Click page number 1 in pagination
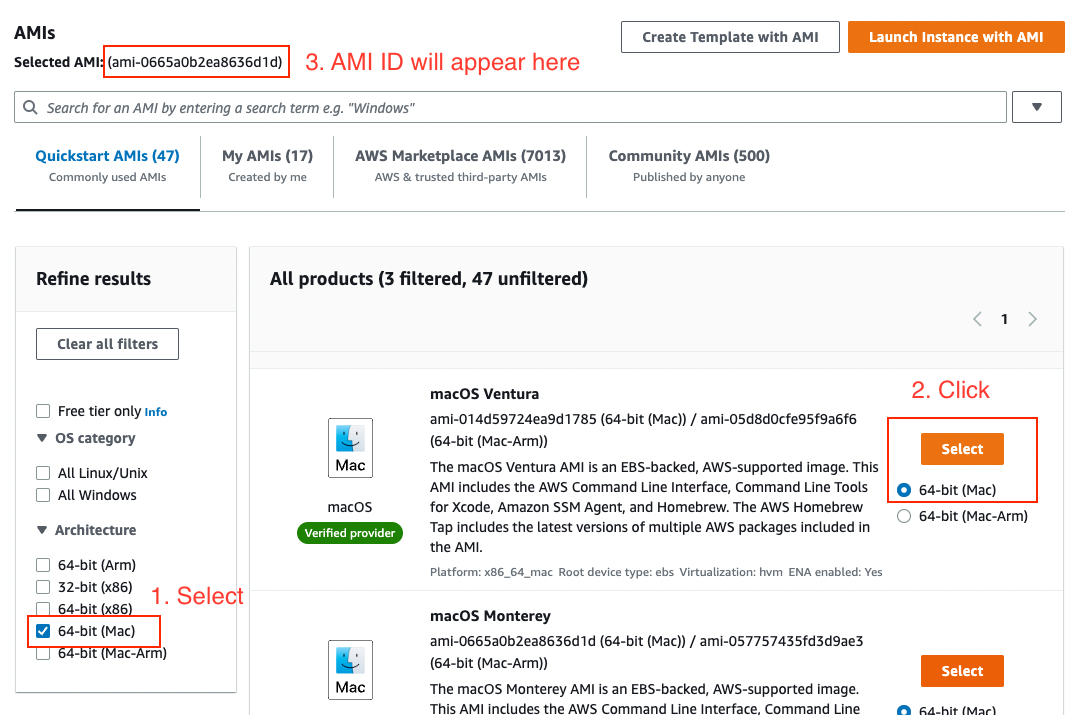The height and width of the screenshot is (715, 1076). coord(1005,319)
